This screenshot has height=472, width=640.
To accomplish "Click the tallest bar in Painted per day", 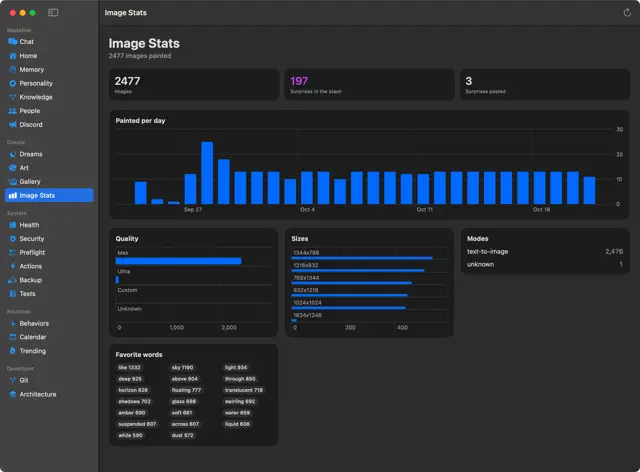I will click(207, 173).
